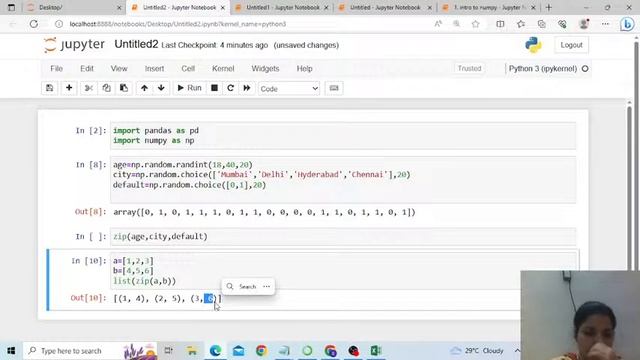This screenshot has height=360, width=640.
Task: Rename notebook by clicking Untitled2 title
Action: (x=136, y=44)
